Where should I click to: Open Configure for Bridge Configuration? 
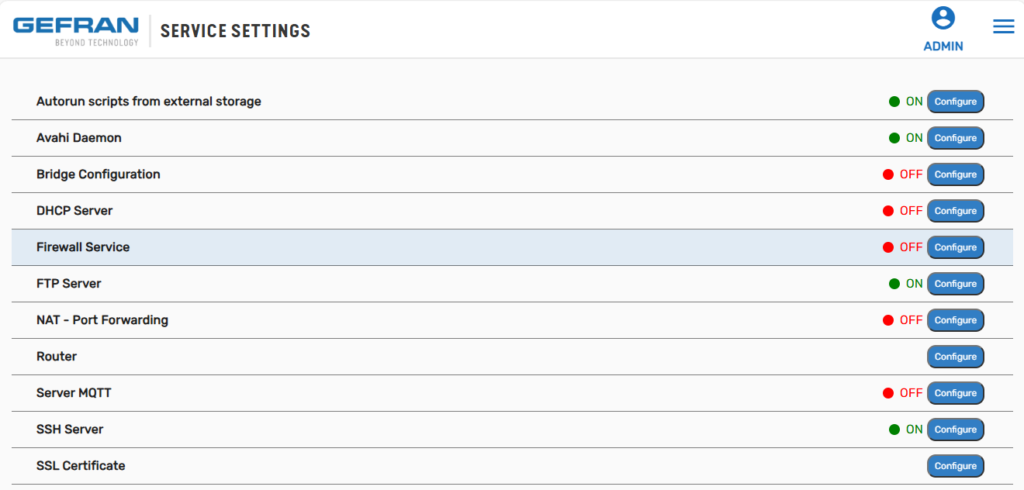pyautogui.click(x=955, y=174)
